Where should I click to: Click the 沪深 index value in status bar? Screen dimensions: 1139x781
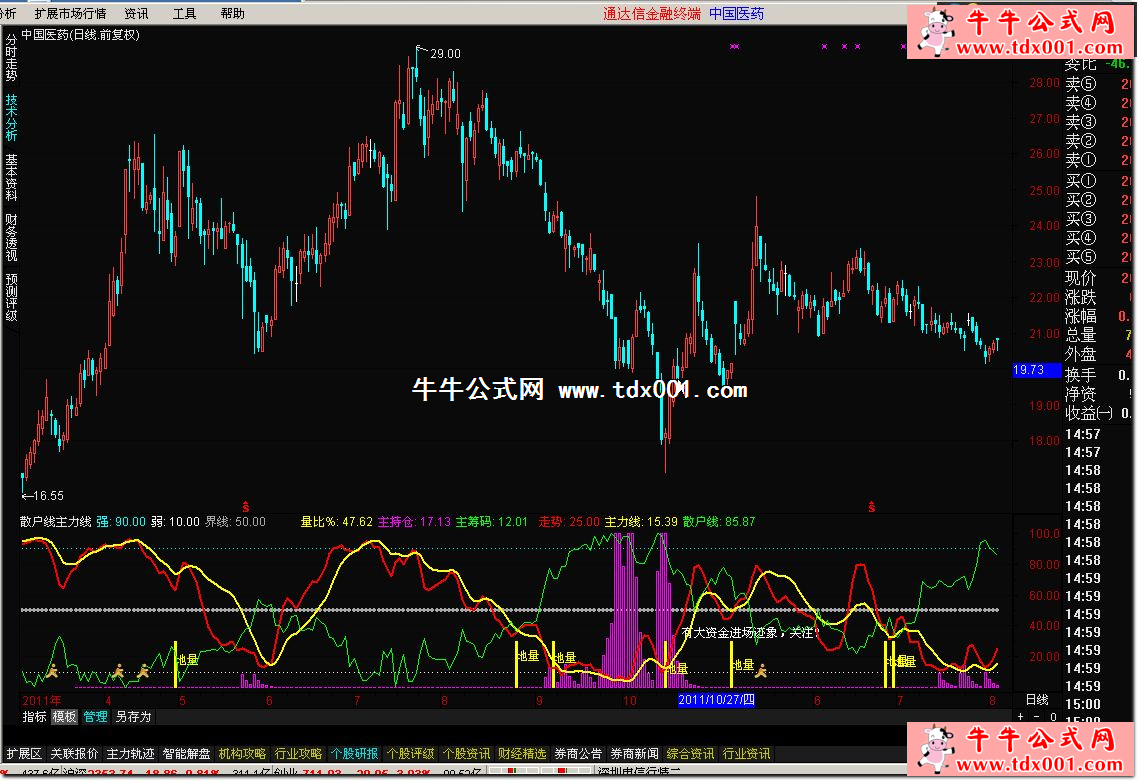click(111, 773)
